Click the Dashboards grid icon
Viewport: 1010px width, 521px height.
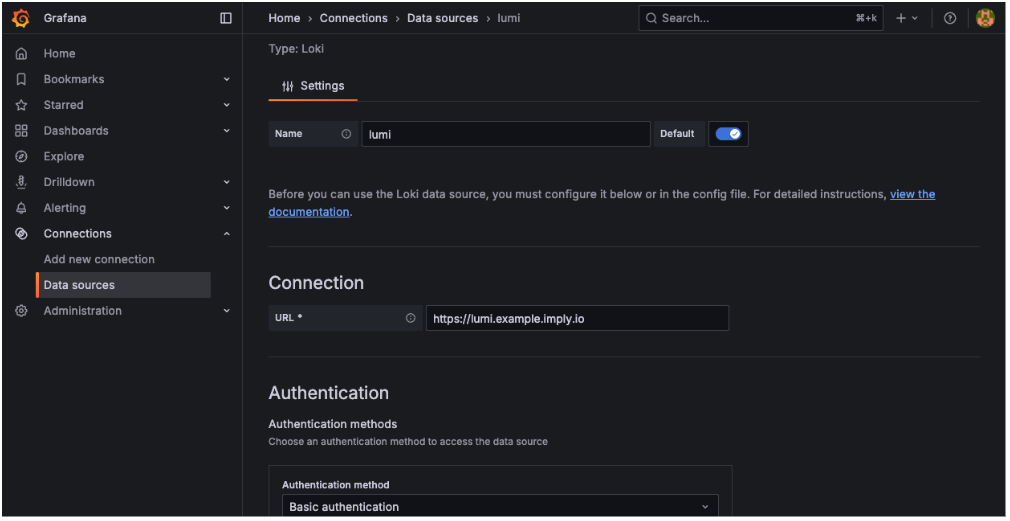point(21,131)
